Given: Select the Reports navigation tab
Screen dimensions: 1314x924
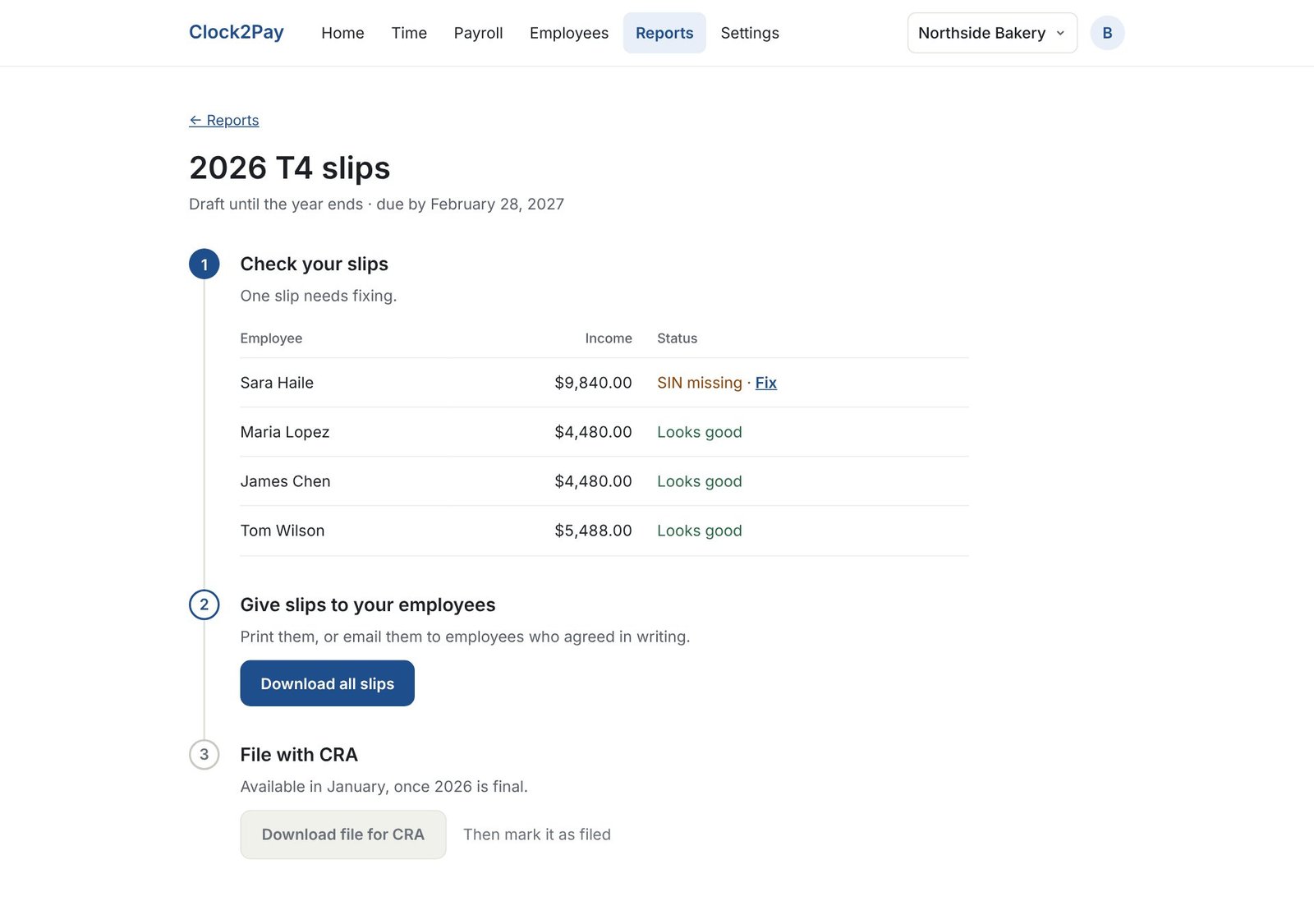Looking at the screenshot, I should (x=664, y=33).
